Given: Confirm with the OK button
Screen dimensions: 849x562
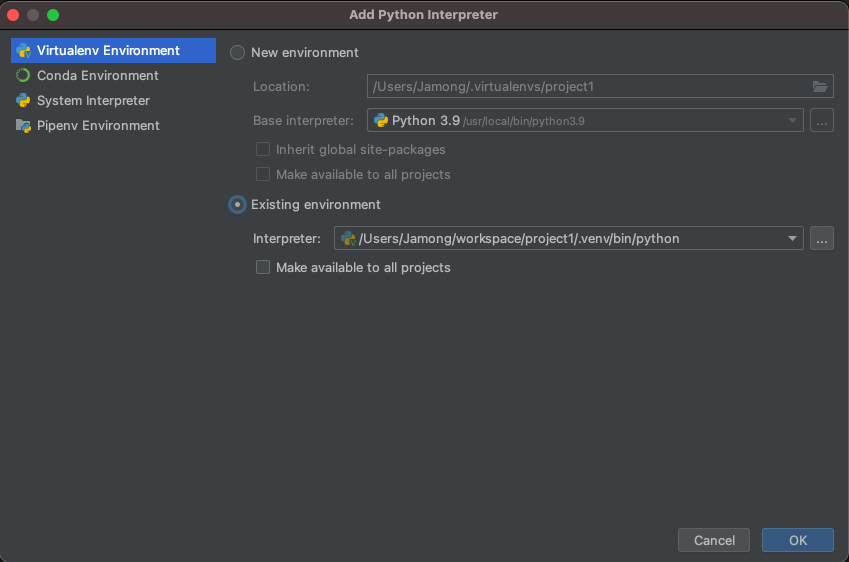Looking at the screenshot, I should (798, 540).
